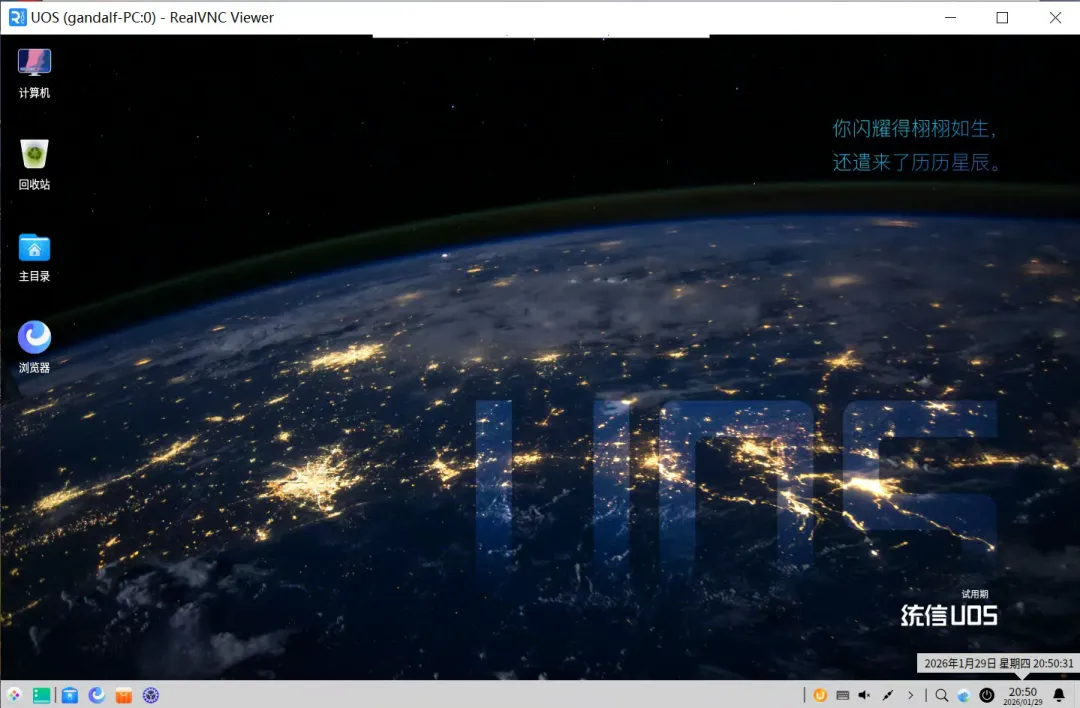
Task: Open the power button in the taskbar
Action: pos(987,696)
